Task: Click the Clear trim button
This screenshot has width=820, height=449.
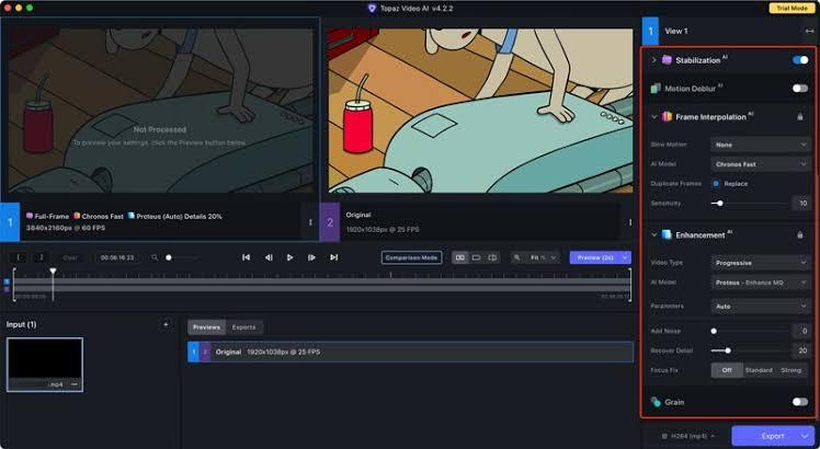Action: click(x=70, y=258)
